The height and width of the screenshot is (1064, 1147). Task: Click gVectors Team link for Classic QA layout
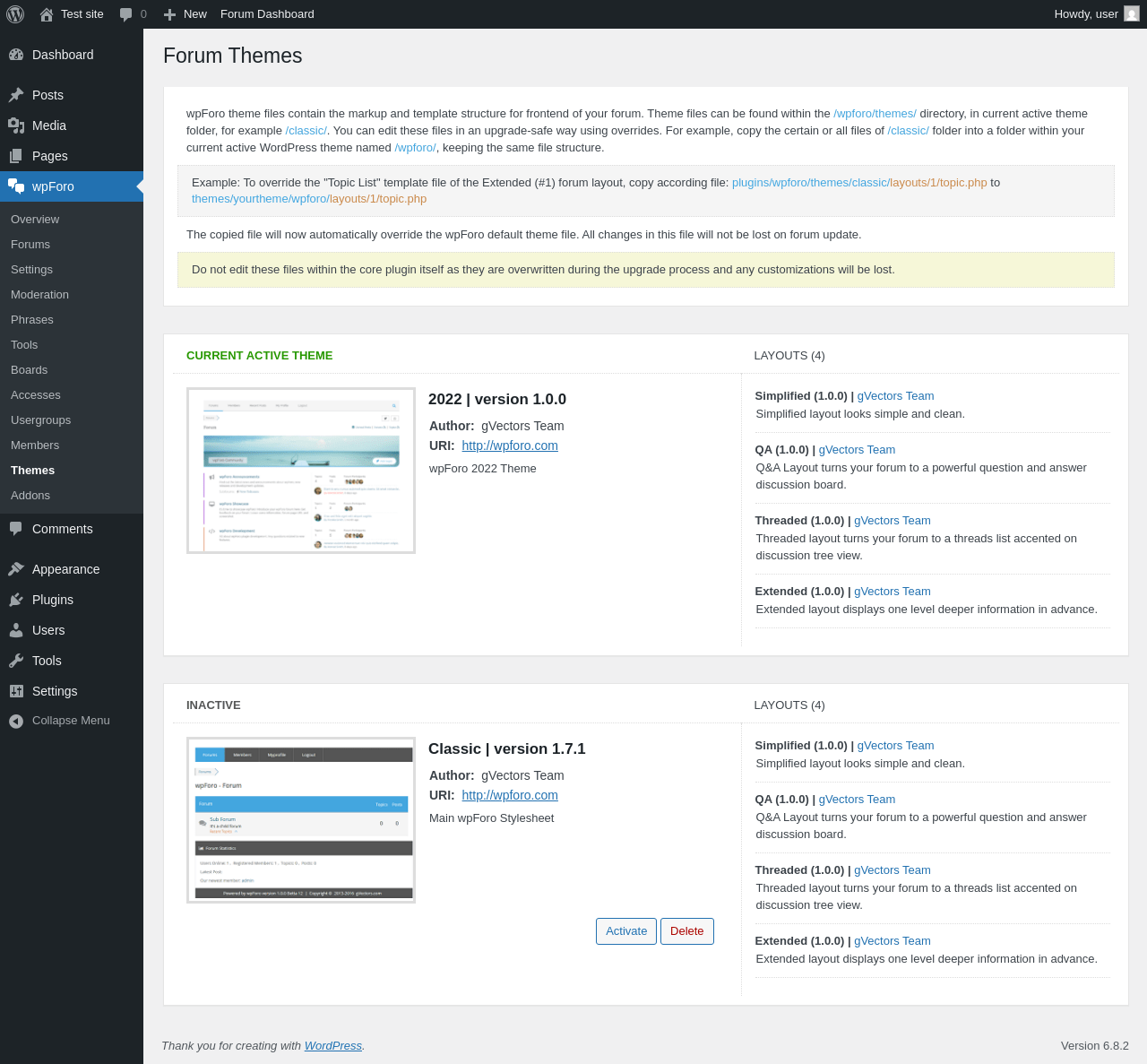pyautogui.click(x=857, y=800)
